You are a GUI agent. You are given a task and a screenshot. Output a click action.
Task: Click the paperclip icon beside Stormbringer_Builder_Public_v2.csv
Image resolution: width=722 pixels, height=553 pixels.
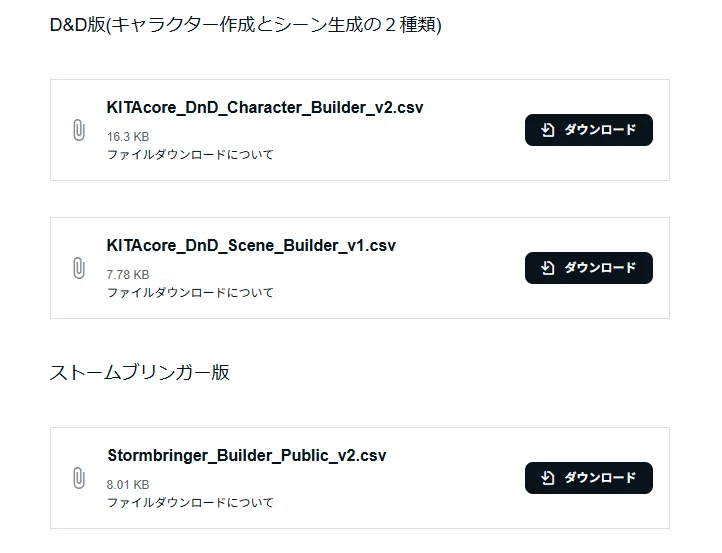79,478
